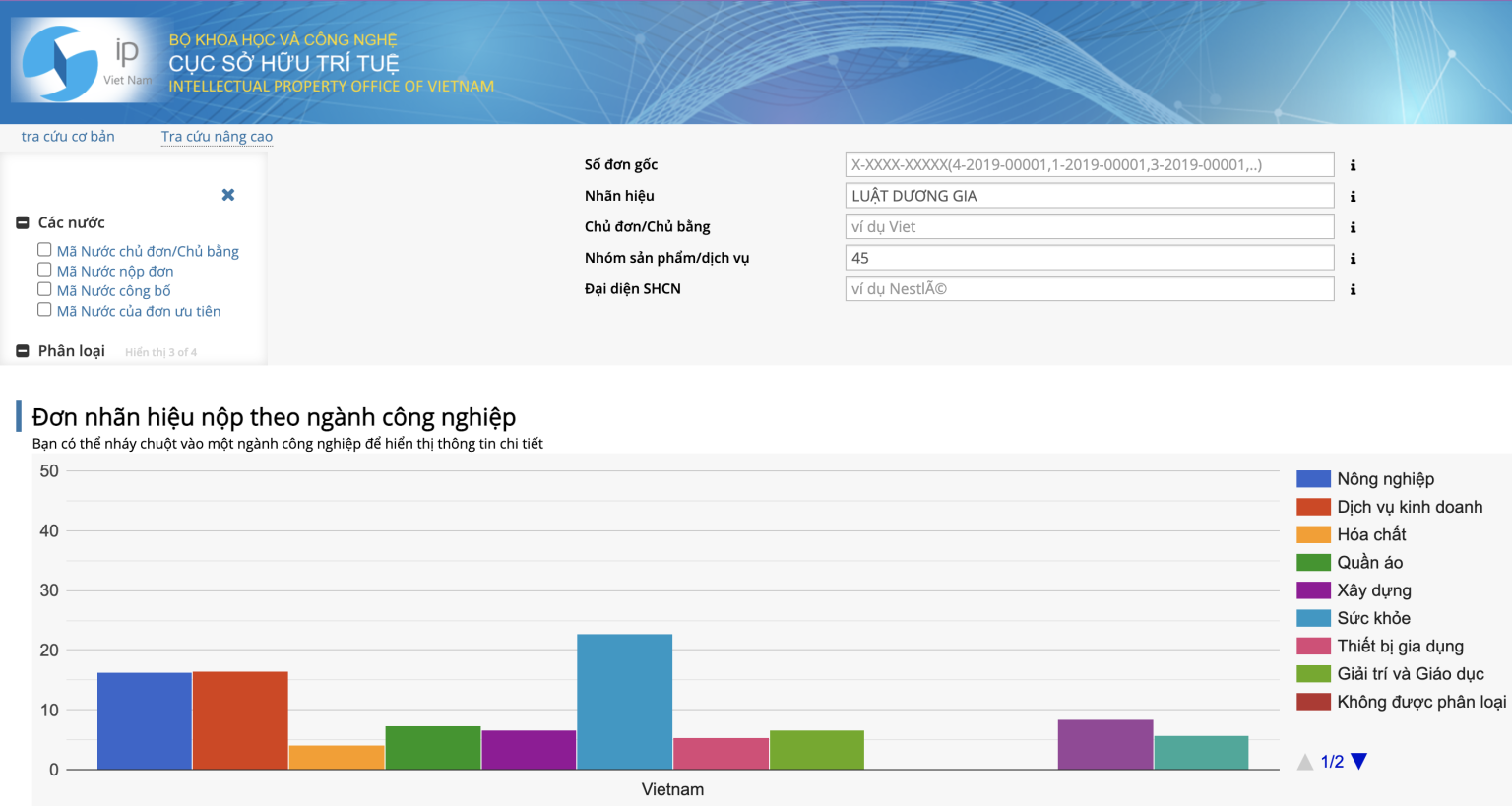The image size is (1512, 806).
Task: Click info icon beside Đại diện SHCN field
Action: (1353, 289)
